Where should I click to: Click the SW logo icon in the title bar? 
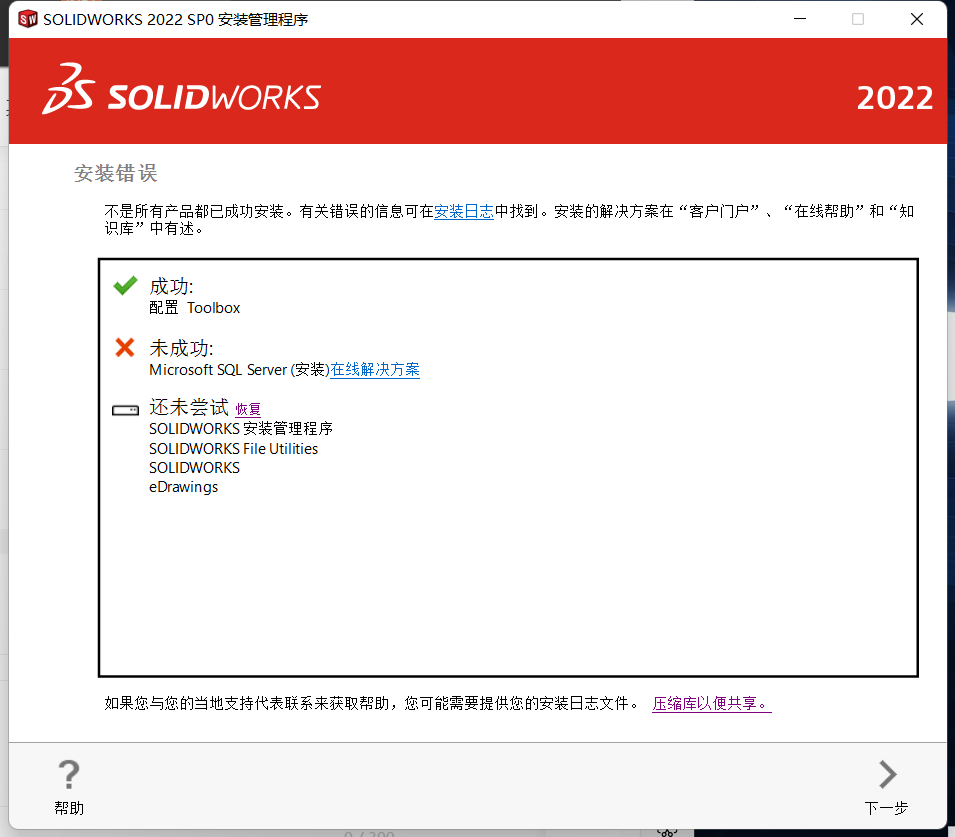26,18
